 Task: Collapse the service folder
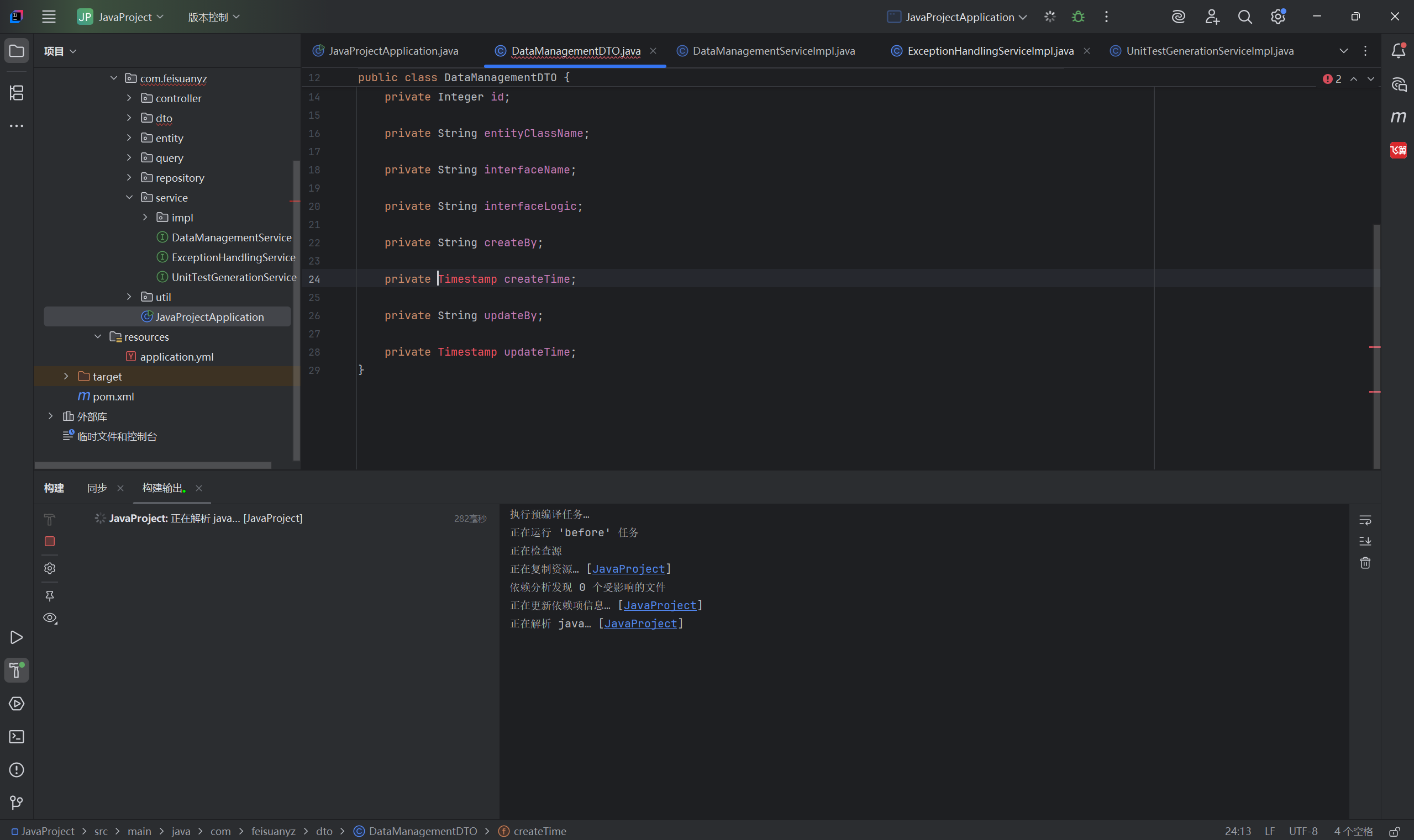(129, 197)
